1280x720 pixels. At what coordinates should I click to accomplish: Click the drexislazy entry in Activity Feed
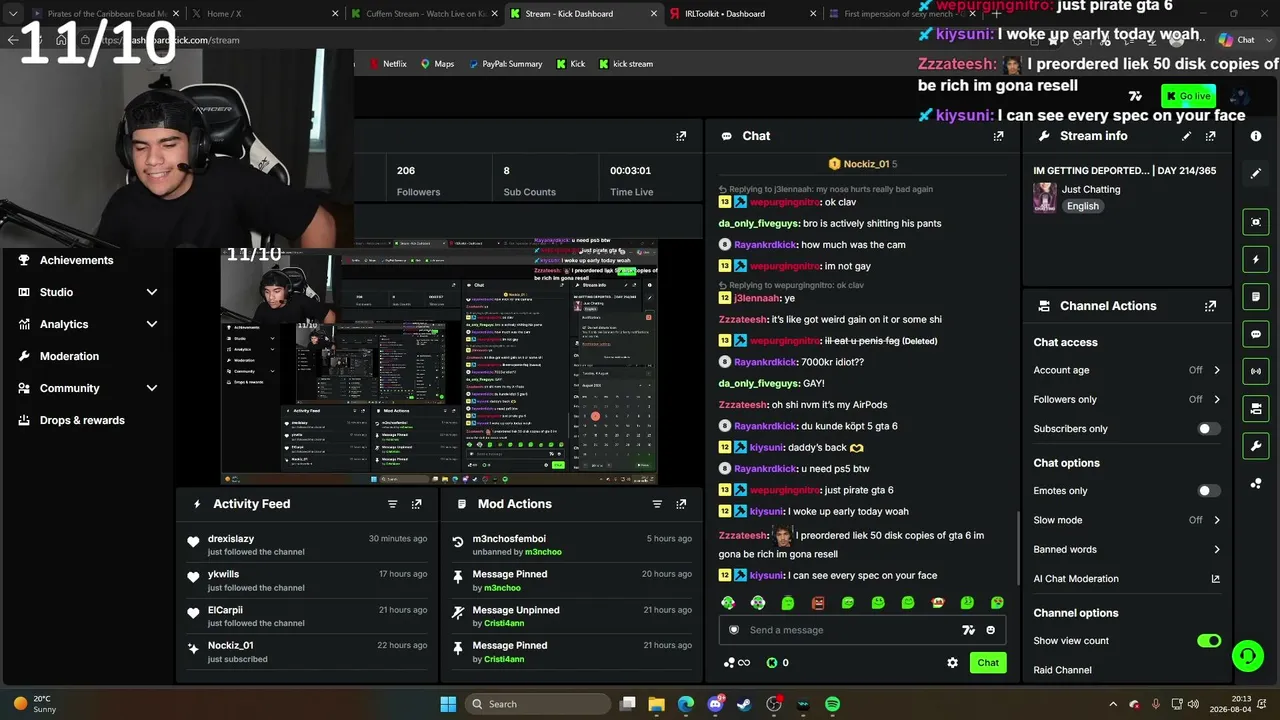(x=307, y=545)
